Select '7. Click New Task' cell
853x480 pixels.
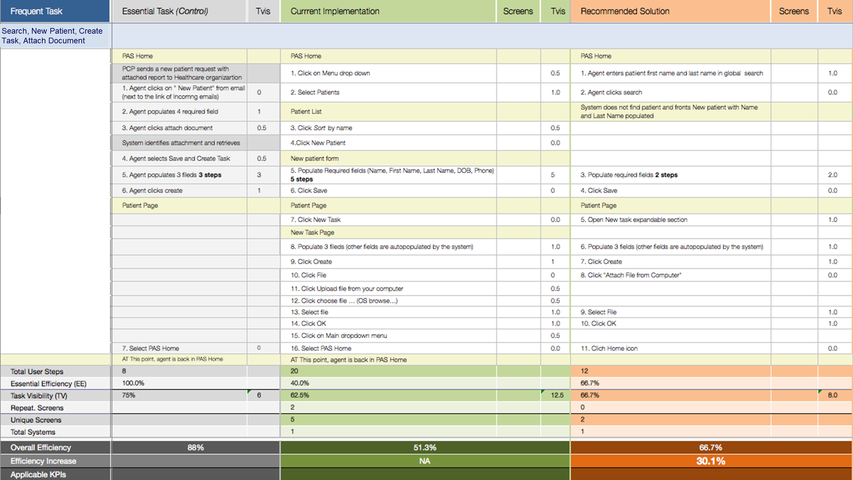pos(388,220)
